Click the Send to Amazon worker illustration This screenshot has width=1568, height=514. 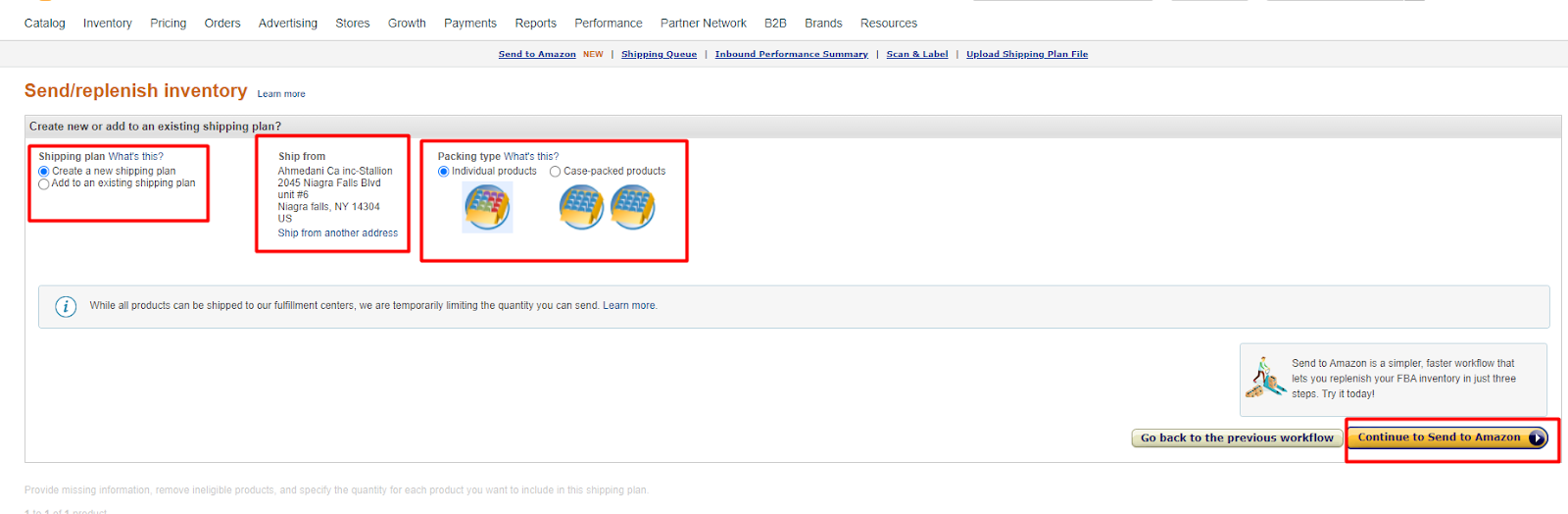click(x=1265, y=378)
